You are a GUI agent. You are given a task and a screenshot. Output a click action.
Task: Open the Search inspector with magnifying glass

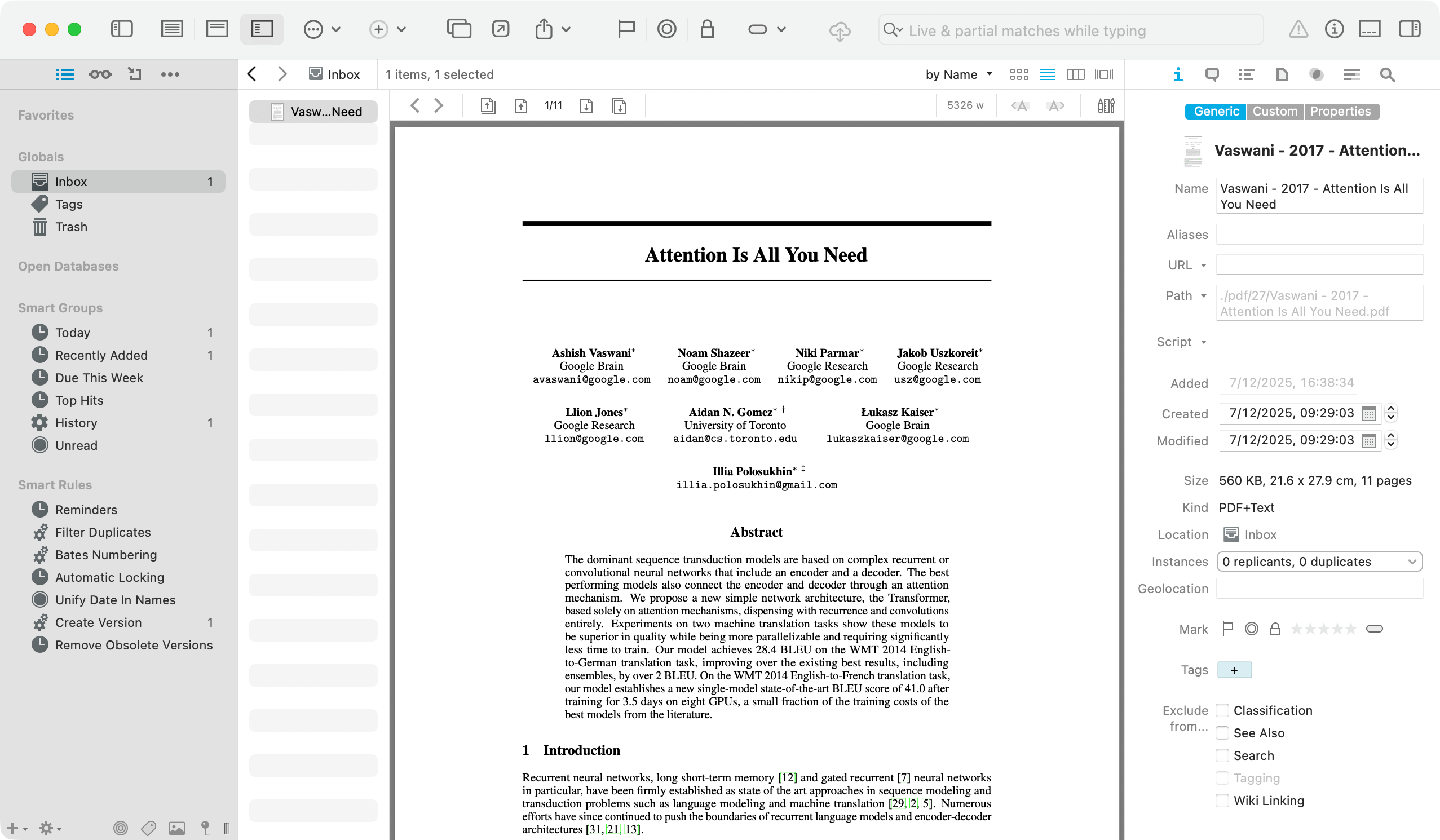(x=1388, y=74)
